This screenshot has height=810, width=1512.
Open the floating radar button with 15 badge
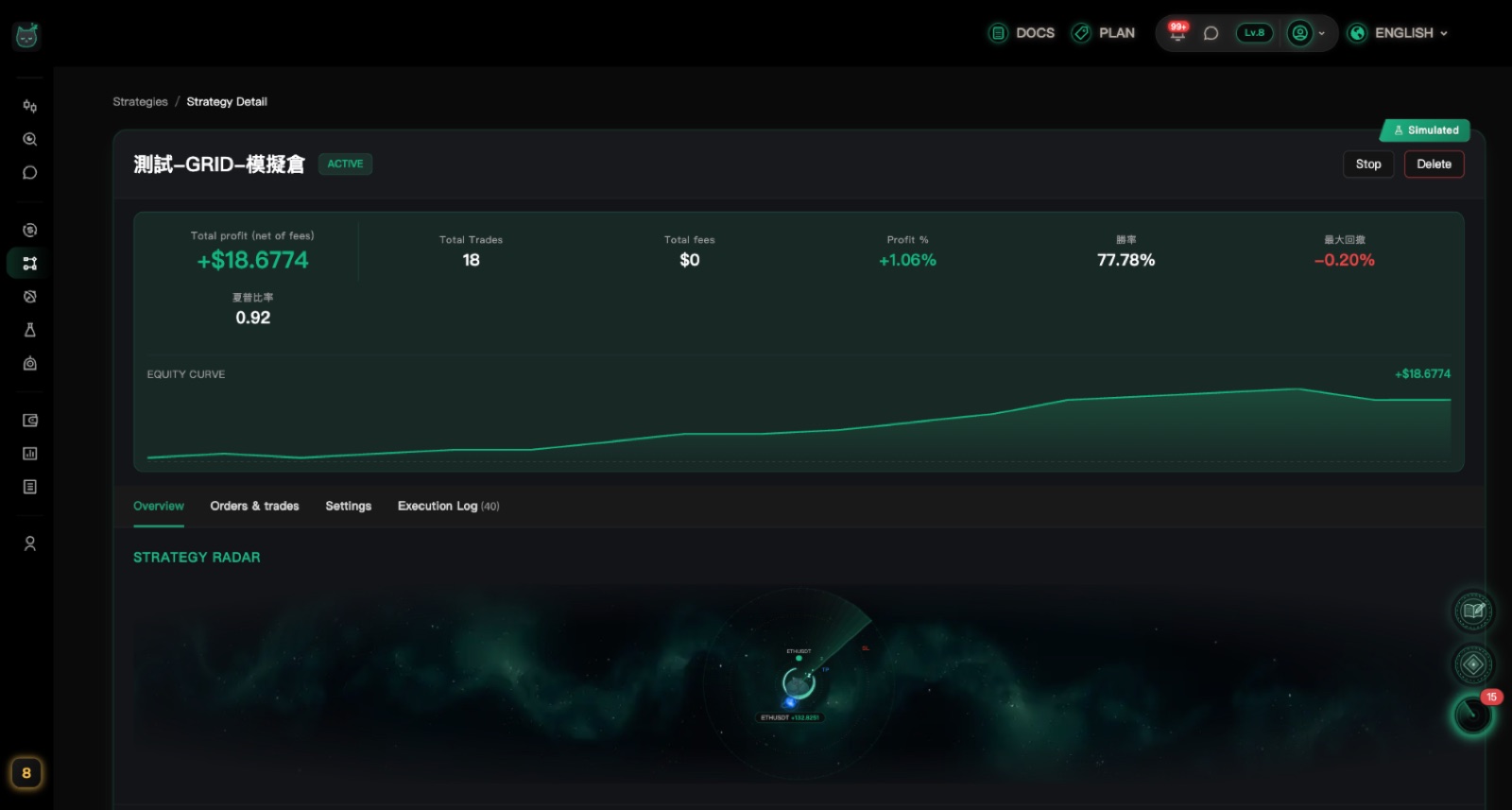click(1472, 715)
